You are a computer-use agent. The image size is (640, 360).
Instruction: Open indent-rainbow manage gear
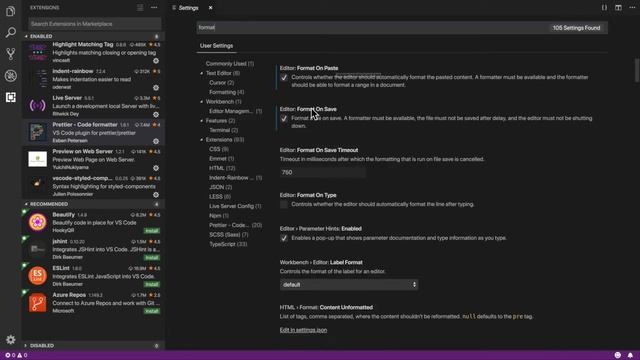156,87
